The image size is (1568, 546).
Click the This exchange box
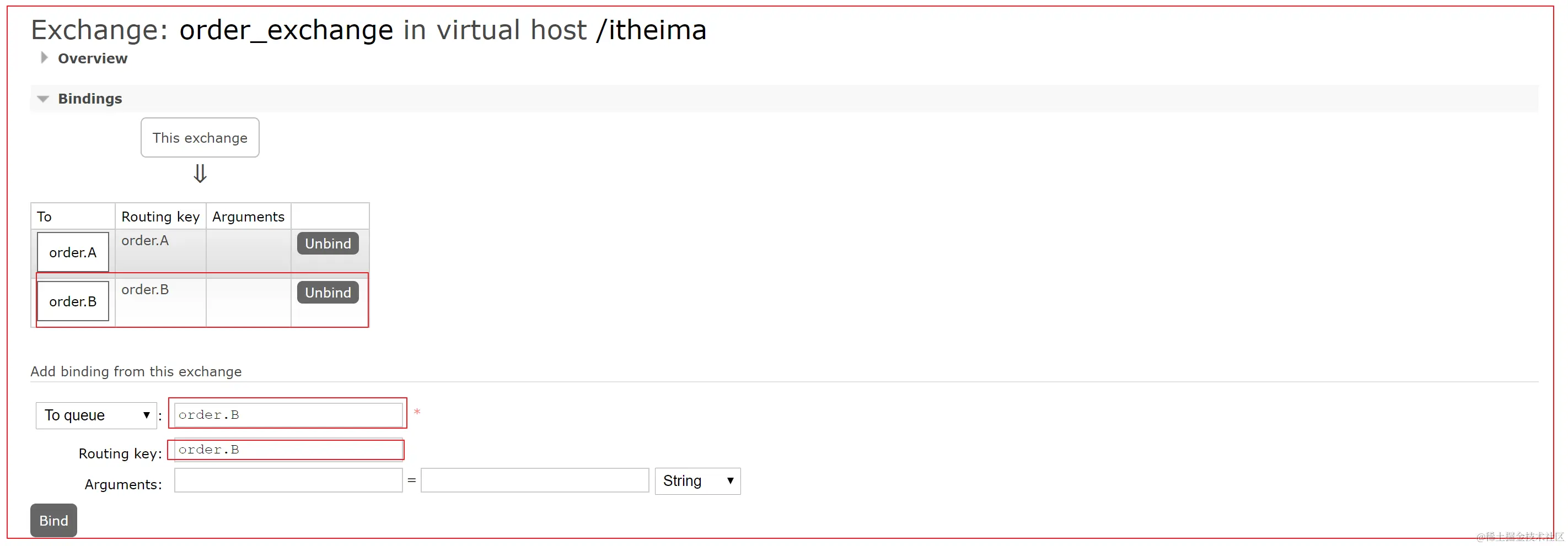tap(200, 138)
